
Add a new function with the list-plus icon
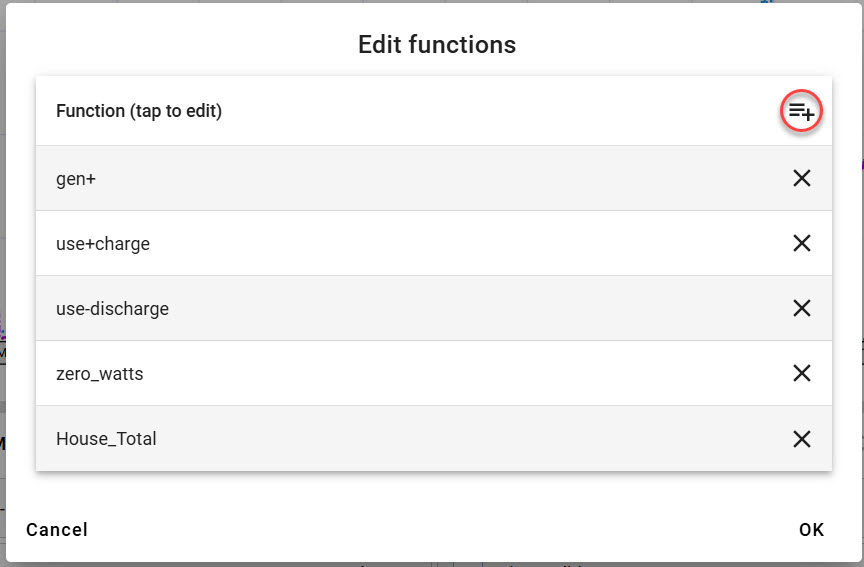(x=801, y=111)
